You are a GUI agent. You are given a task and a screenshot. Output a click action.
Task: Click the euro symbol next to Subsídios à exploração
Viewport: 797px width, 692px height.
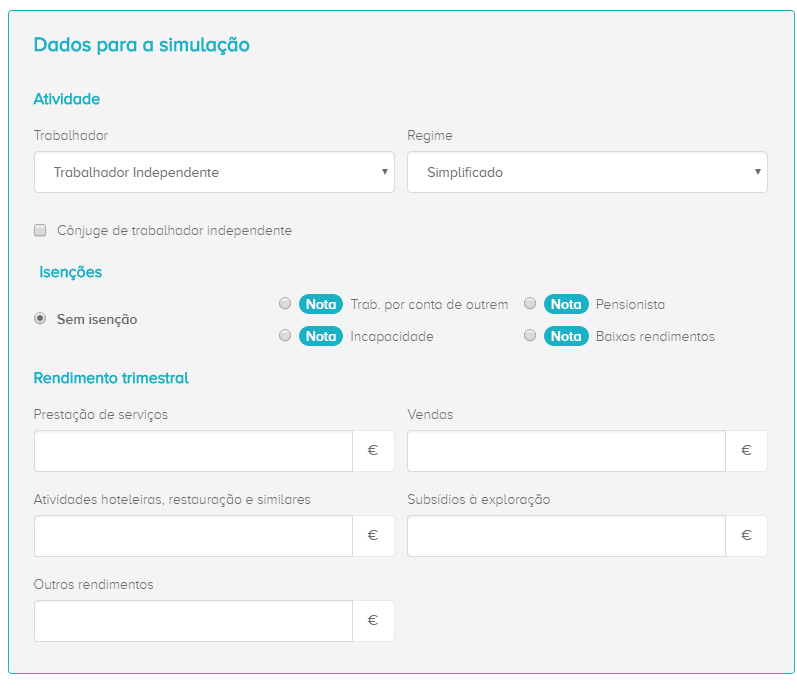746,536
